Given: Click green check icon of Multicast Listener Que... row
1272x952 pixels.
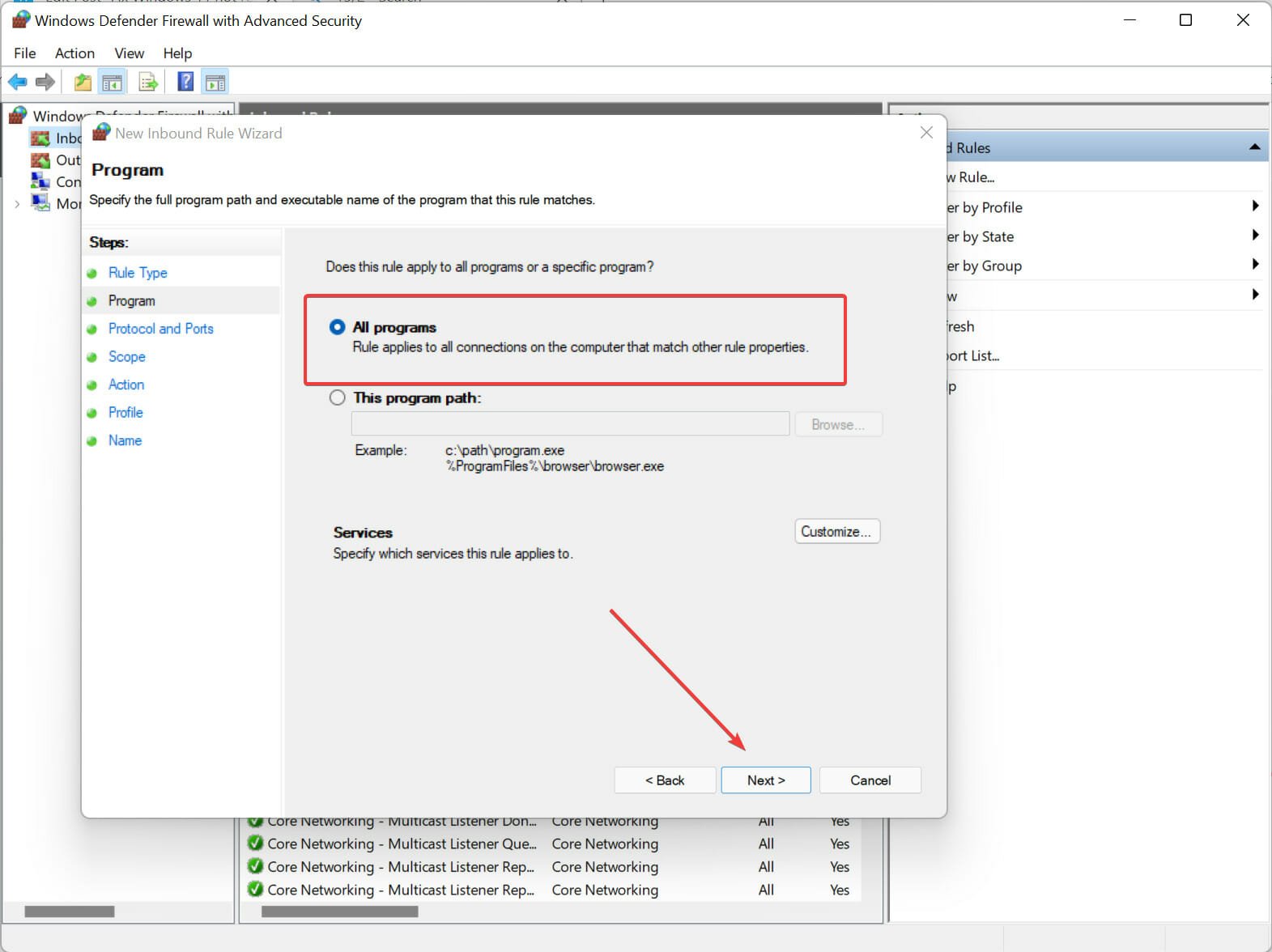Looking at the screenshot, I should pyautogui.click(x=255, y=844).
